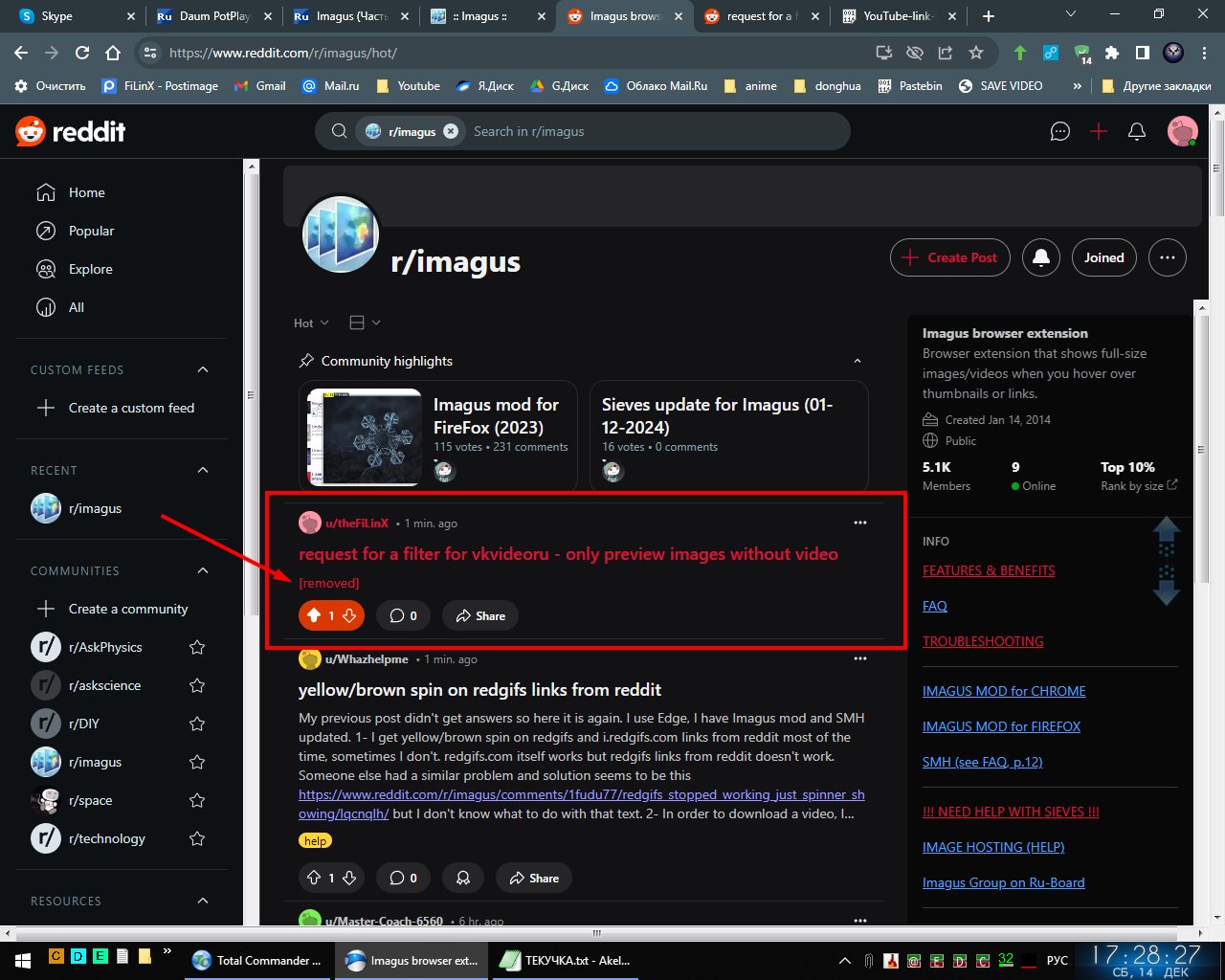This screenshot has width=1225, height=980.
Task: Upvote the yellow/brown spin redgifs post
Action: (x=314, y=878)
